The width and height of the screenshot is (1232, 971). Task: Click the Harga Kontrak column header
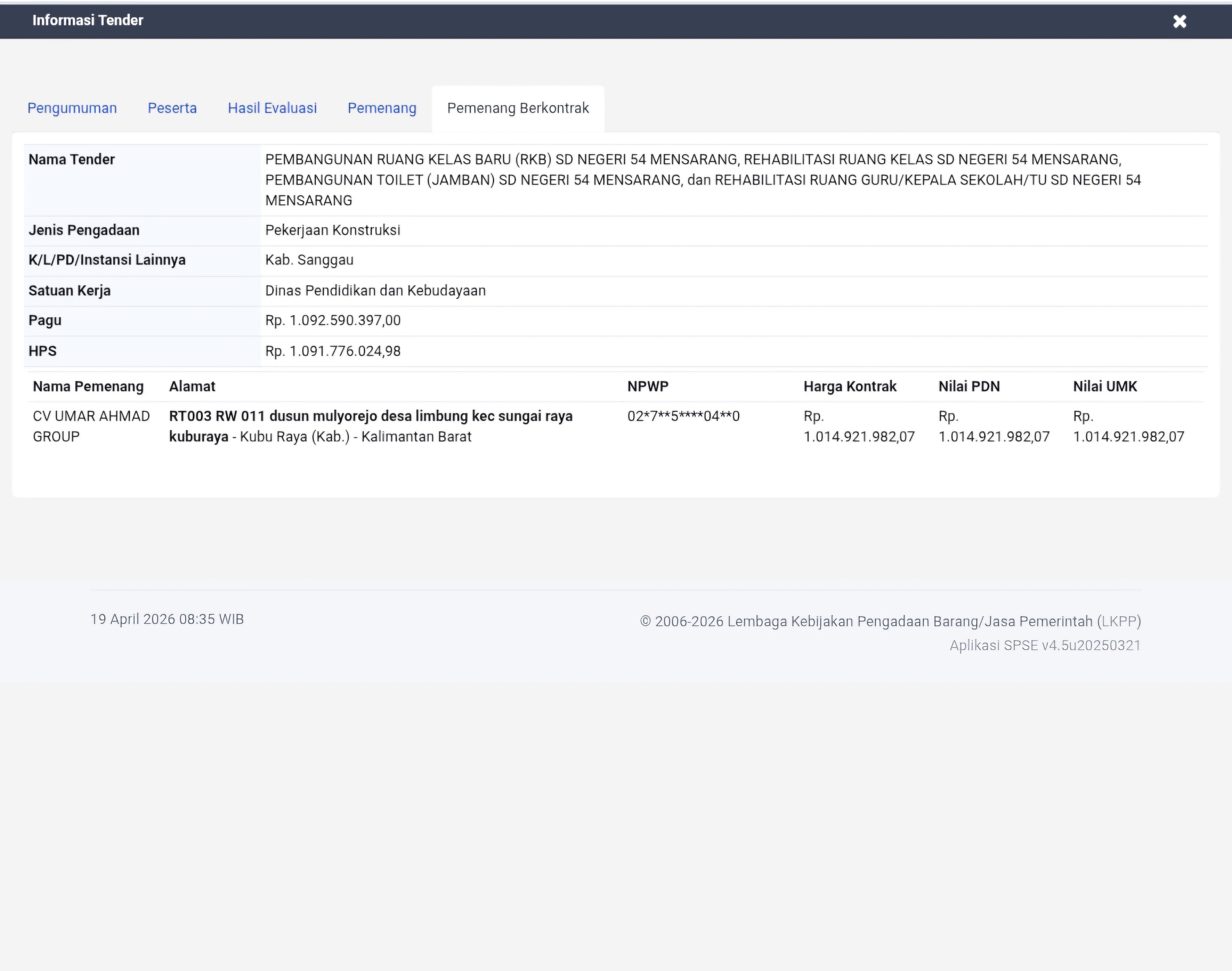[x=850, y=387]
